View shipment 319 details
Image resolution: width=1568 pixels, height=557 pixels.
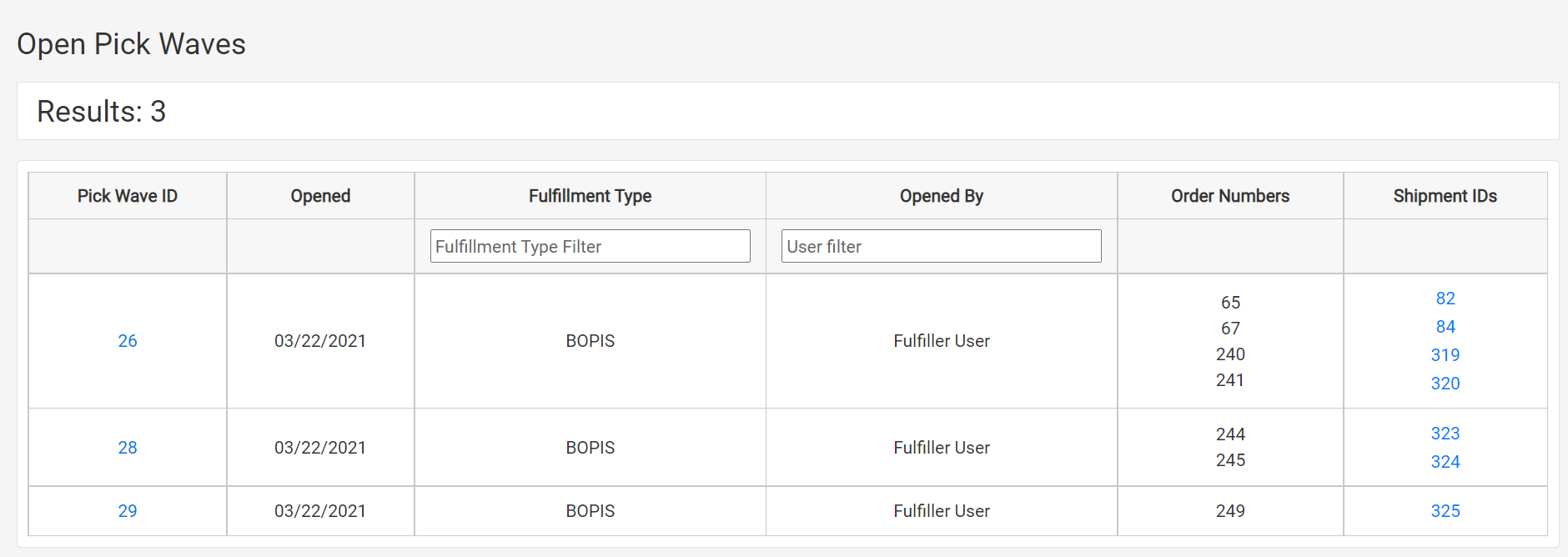(1445, 355)
